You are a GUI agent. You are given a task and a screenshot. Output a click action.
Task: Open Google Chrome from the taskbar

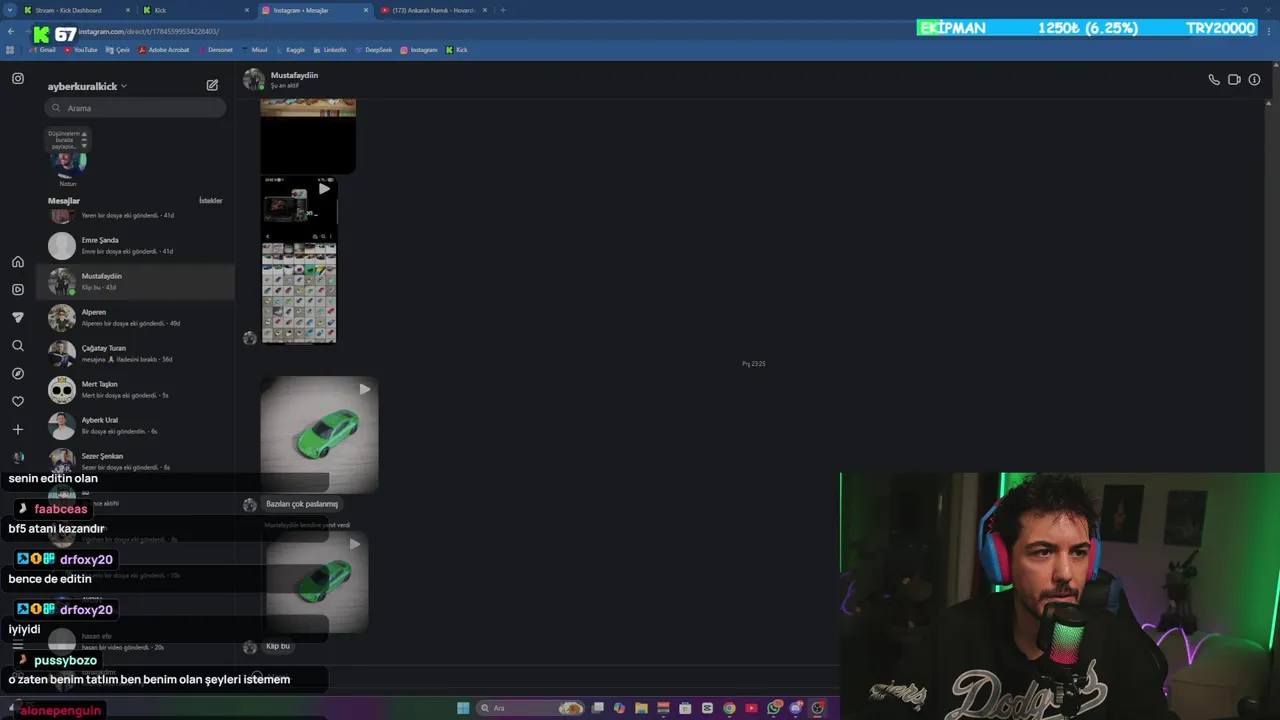(729, 708)
